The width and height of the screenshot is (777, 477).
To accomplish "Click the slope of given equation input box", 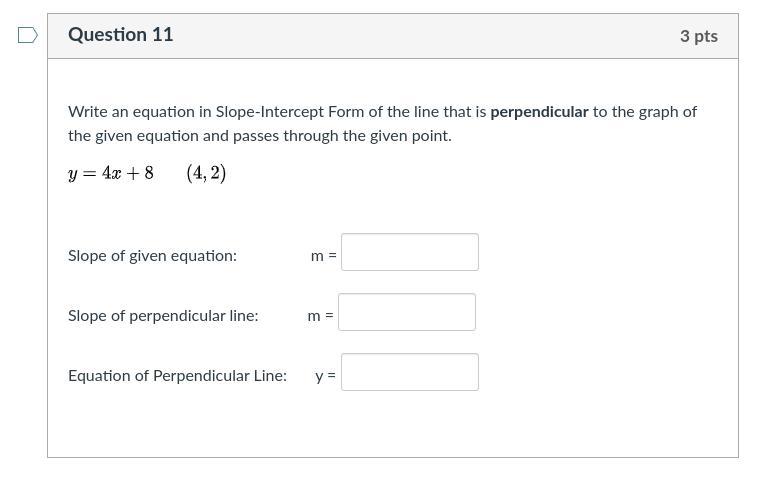I will coord(410,252).
